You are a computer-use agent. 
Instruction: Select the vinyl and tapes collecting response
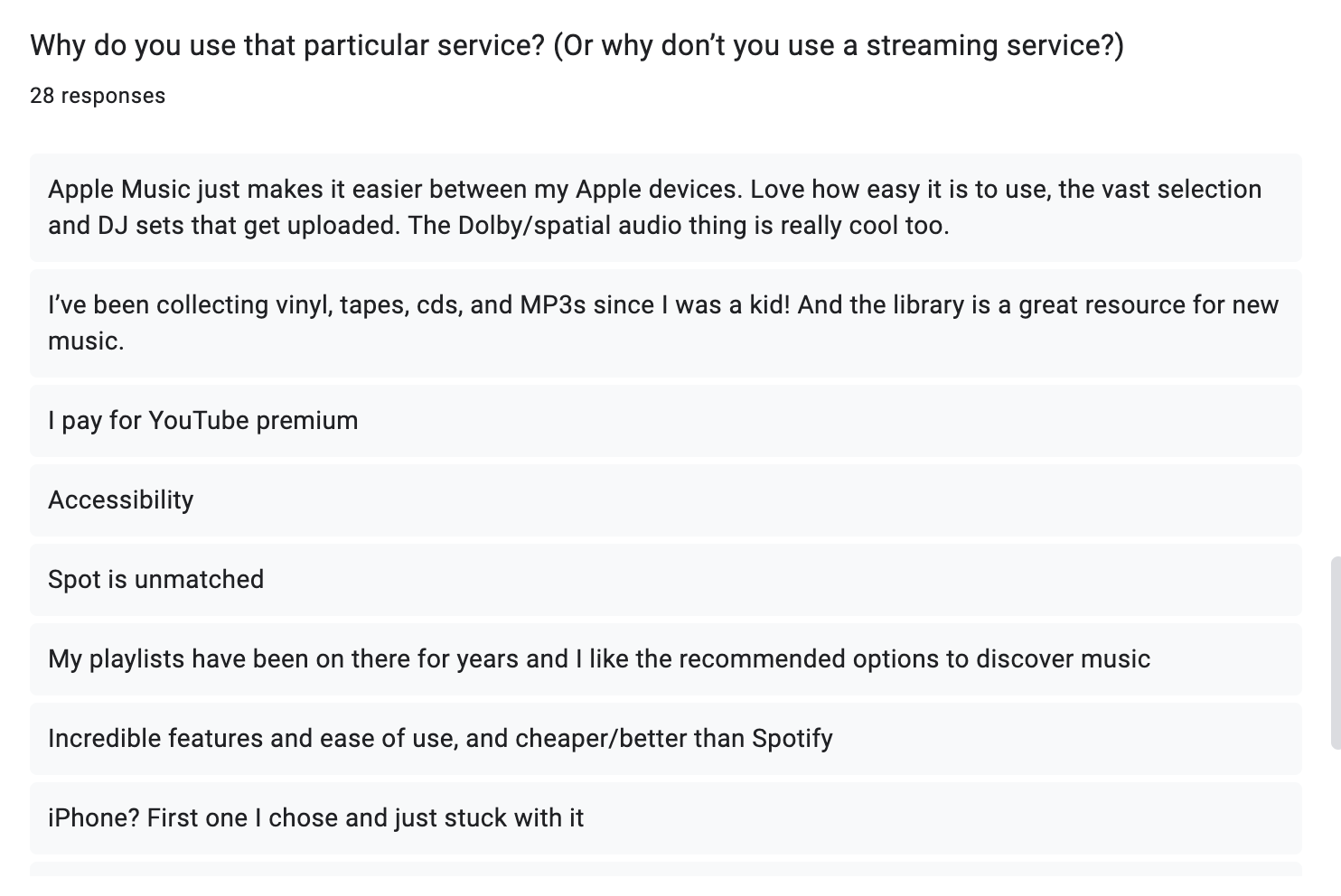[666, 323]
